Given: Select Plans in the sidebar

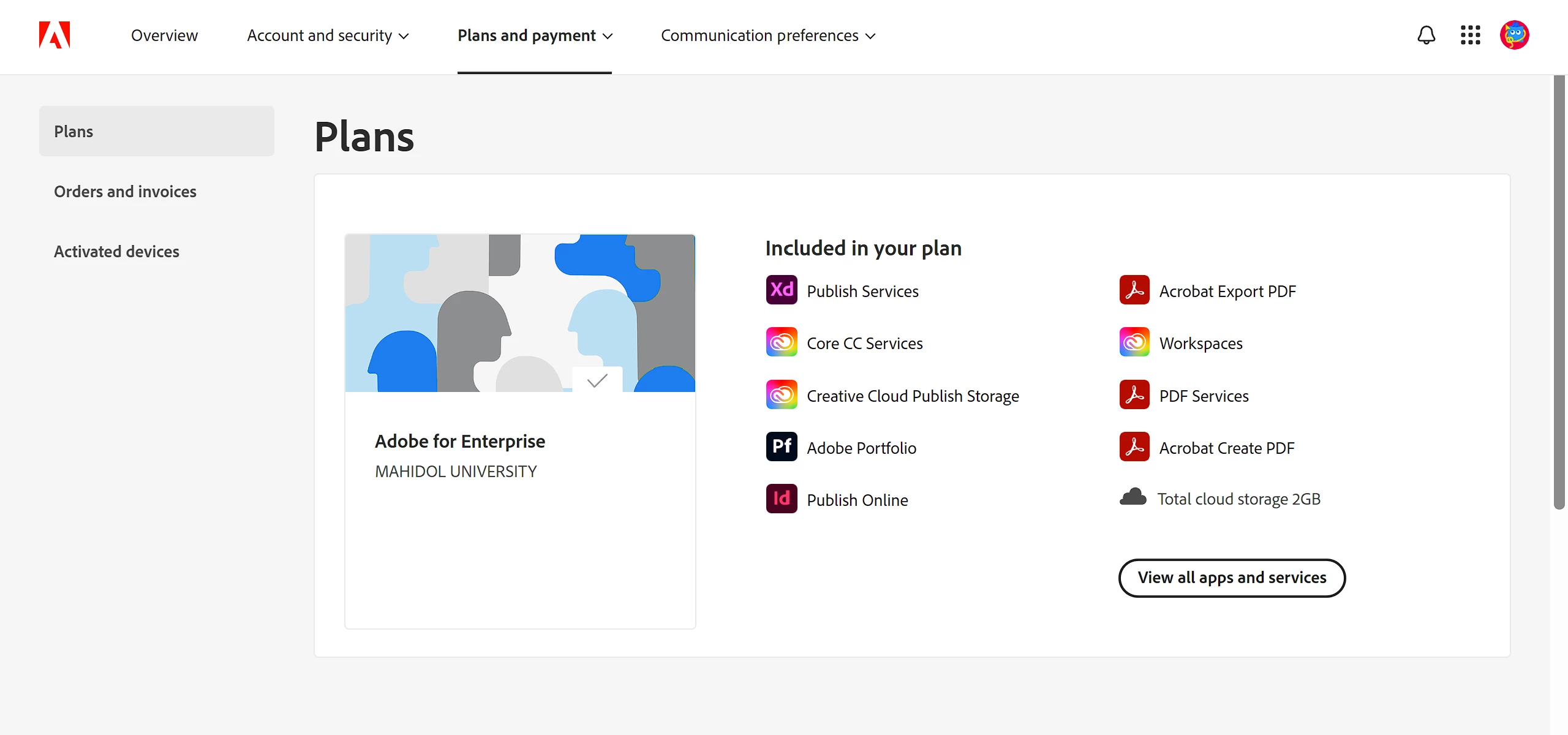Looking at the screenshot, I should pos(156,131).
